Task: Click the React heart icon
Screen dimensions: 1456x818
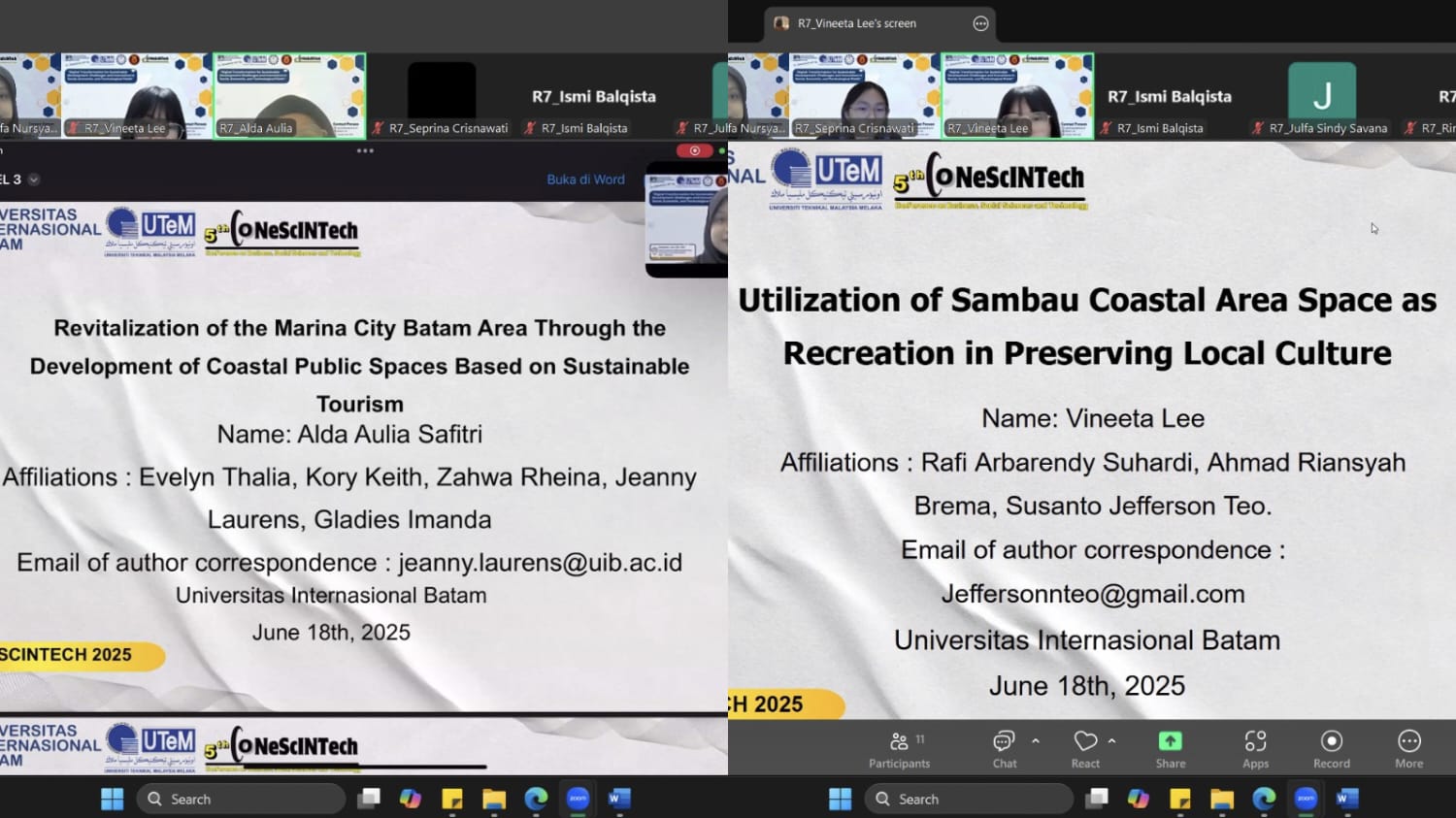Action: pyautogui.click(x=1085, y=749)
